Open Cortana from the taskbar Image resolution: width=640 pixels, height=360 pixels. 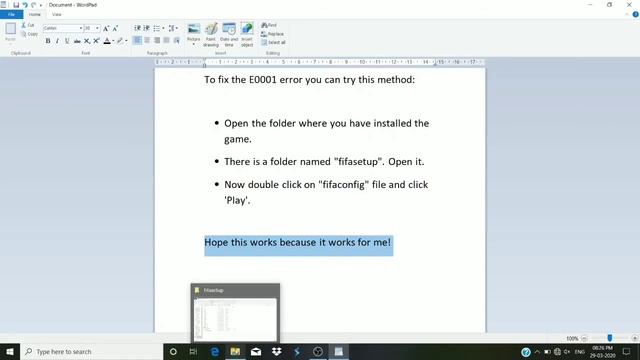(173, 351)
